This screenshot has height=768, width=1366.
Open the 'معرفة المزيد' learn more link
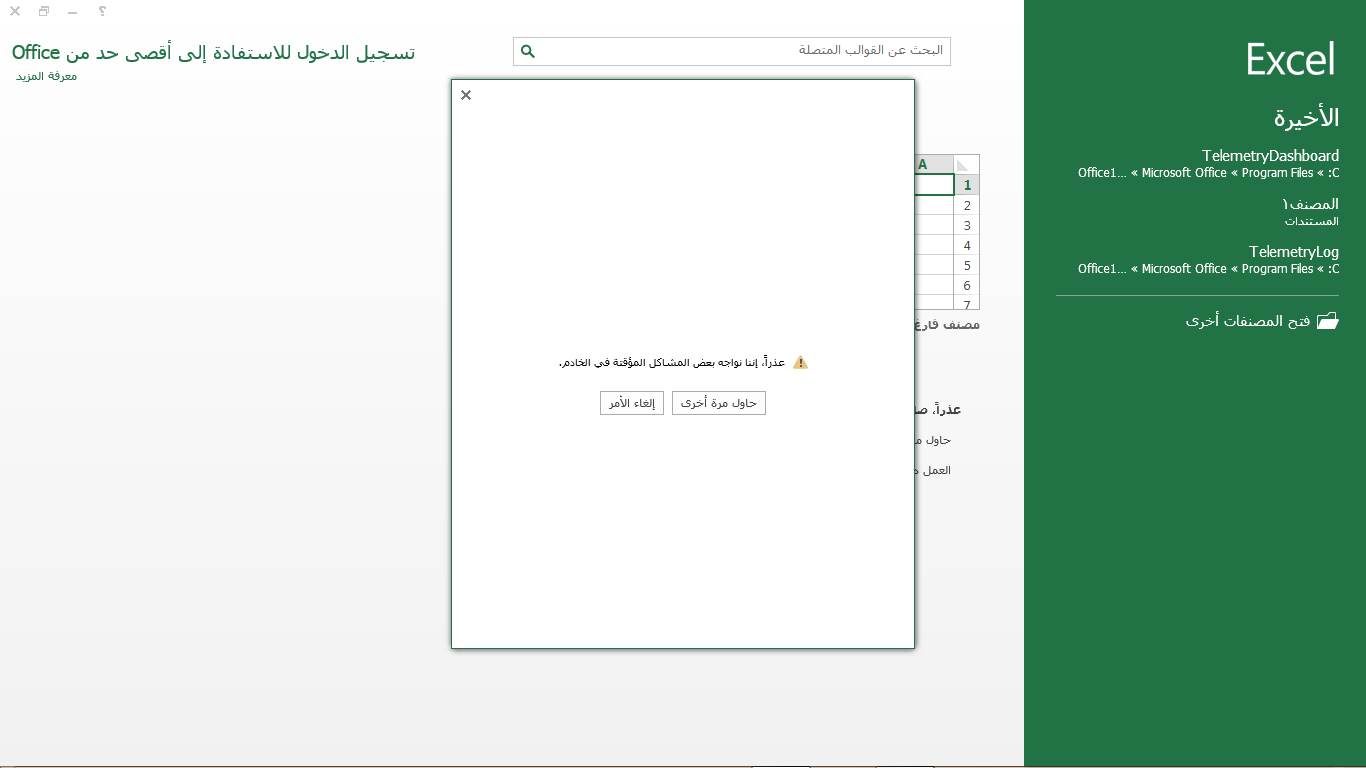coord(46,76)
